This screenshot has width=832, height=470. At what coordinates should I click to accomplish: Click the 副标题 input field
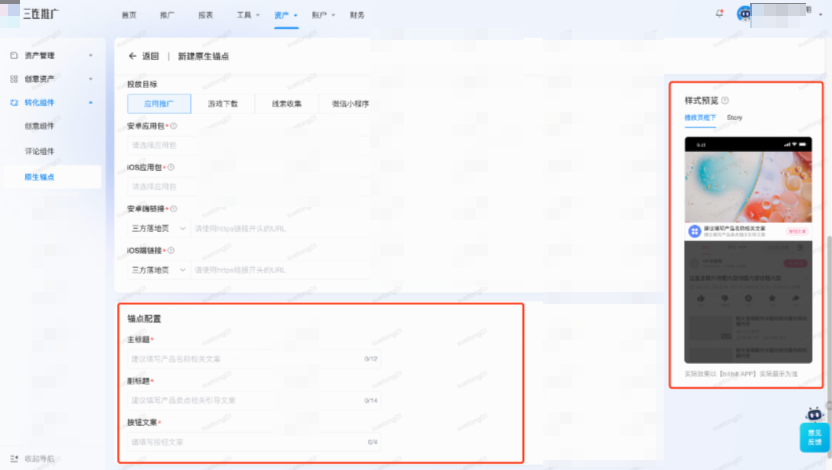(x=254, y=400)
